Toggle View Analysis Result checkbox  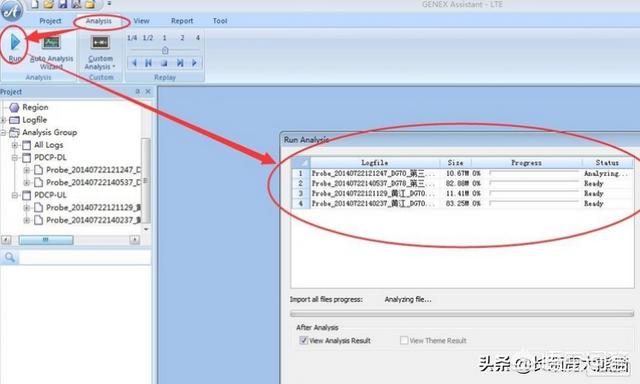303,340
